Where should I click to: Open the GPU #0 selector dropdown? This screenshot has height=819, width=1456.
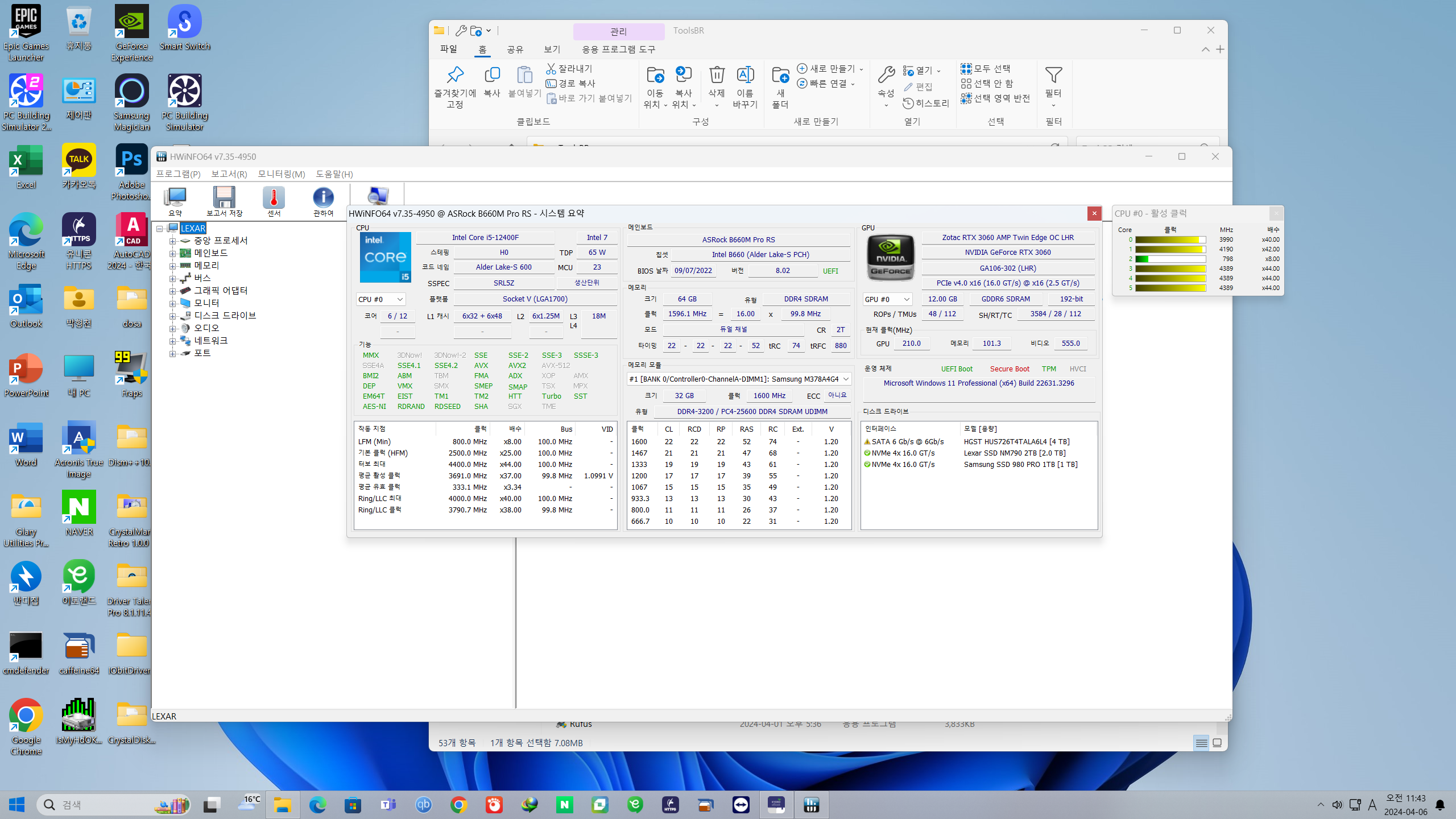887,299
